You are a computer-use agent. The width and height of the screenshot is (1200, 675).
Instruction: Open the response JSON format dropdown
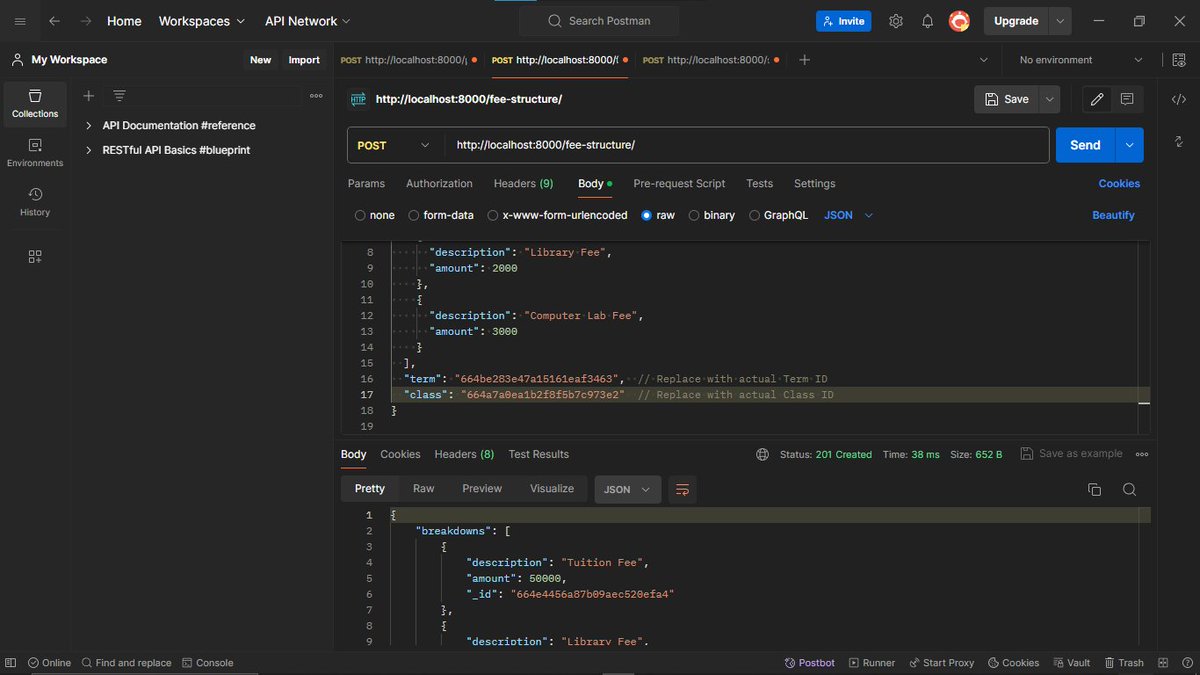coord(628,489)
